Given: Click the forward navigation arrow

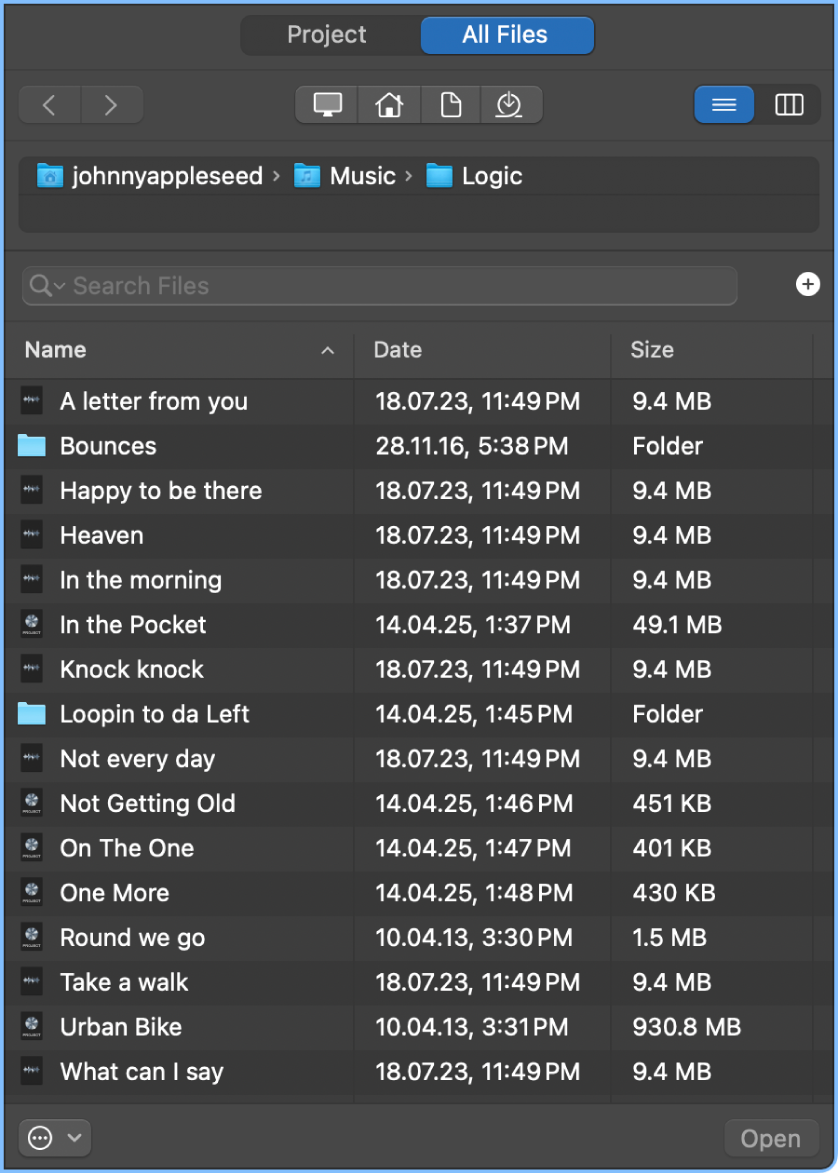Looking at the screenshot, I should pos(111,104).
